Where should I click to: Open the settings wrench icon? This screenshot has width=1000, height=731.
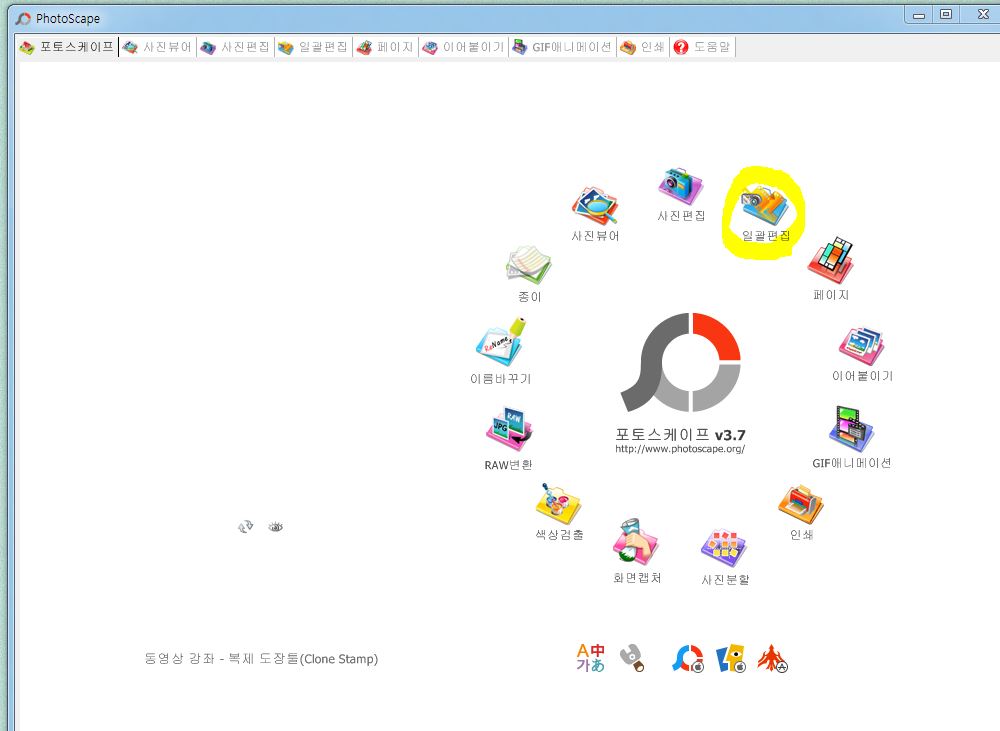632,658
